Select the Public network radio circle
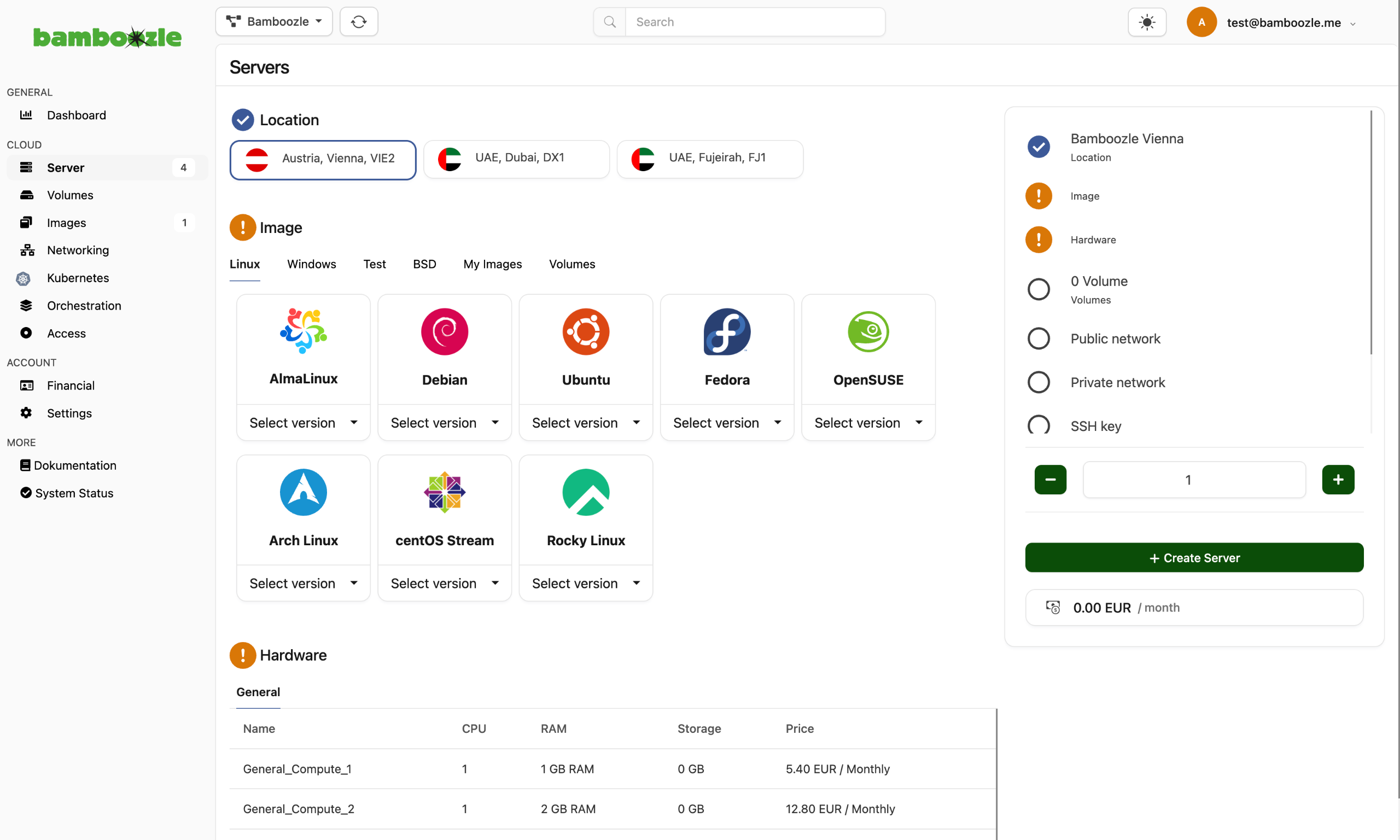The image size is (1400, 840). pyautogui.click(x=1039, y=339)
